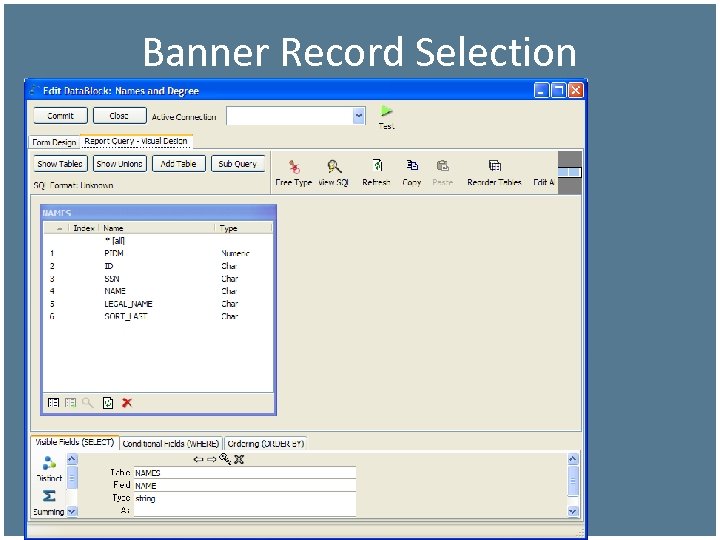Click the Summing sigma icon
Screen dimensions: 720x540
click(x=49, y=496)
